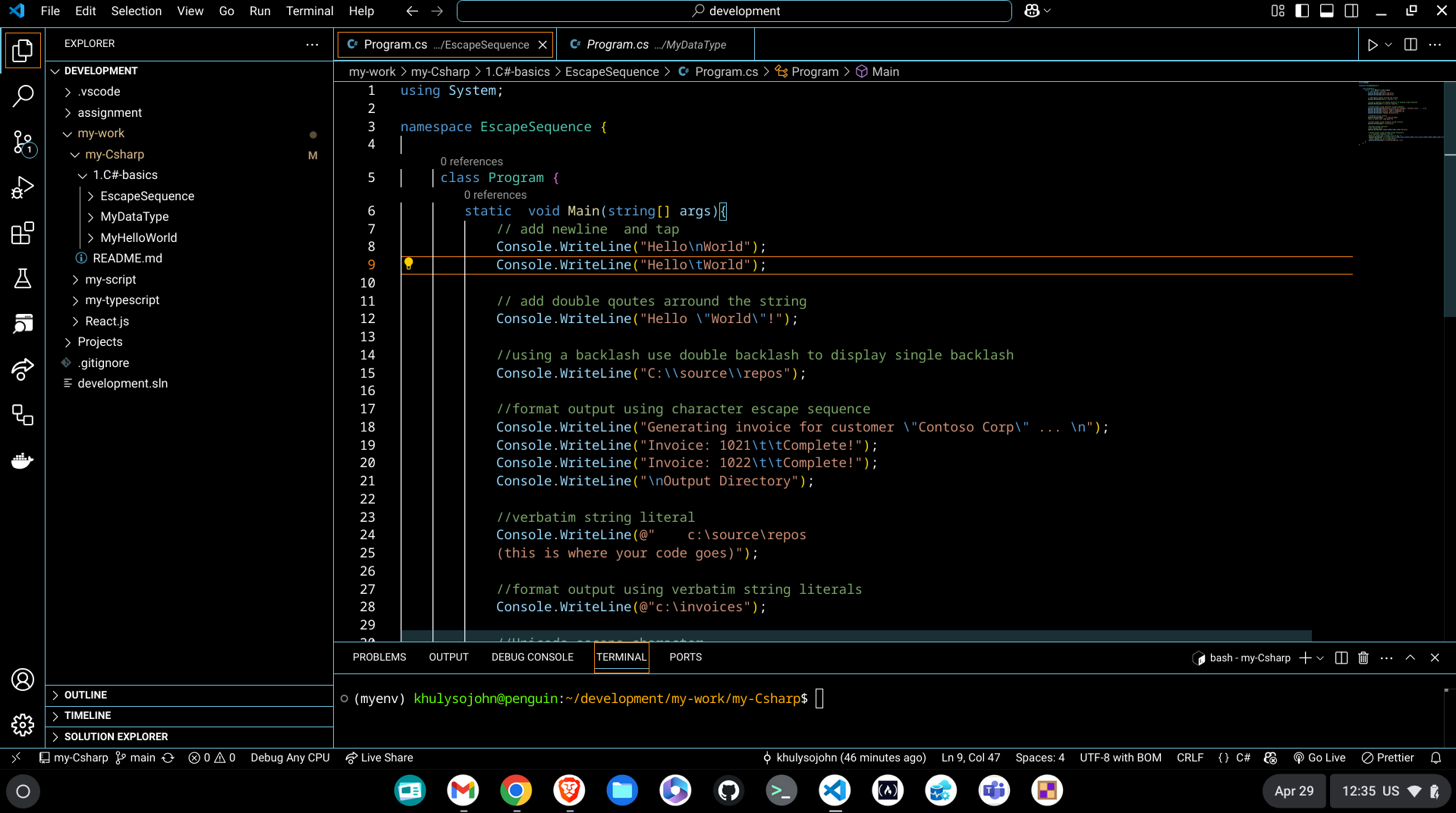The width and height of the screenshot is (1456, 813).
Task: Click CRLF end of line selector
Action: click(1190, 758)
